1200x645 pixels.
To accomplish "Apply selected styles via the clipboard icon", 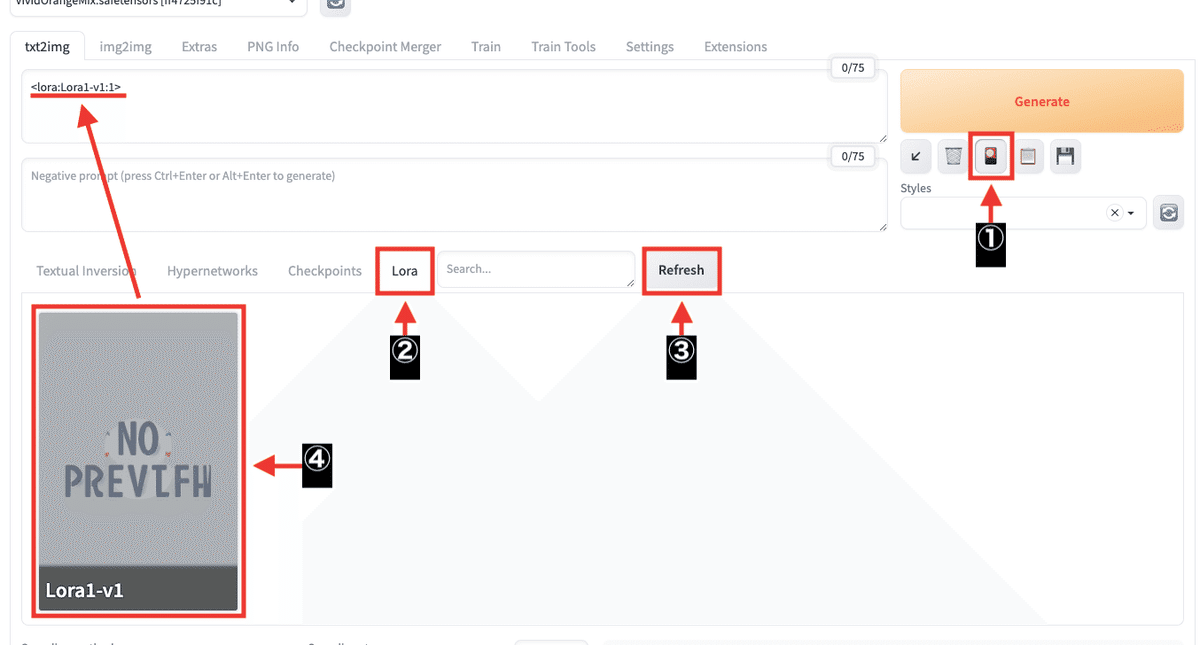I will tap(1029, 156).
